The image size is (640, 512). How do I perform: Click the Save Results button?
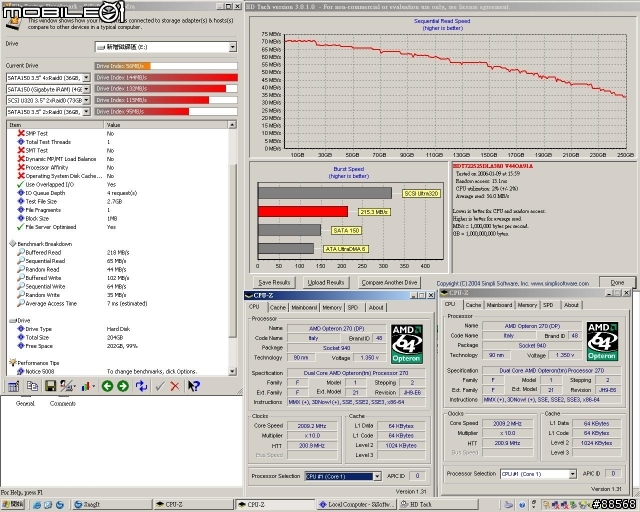coord(274,283)
